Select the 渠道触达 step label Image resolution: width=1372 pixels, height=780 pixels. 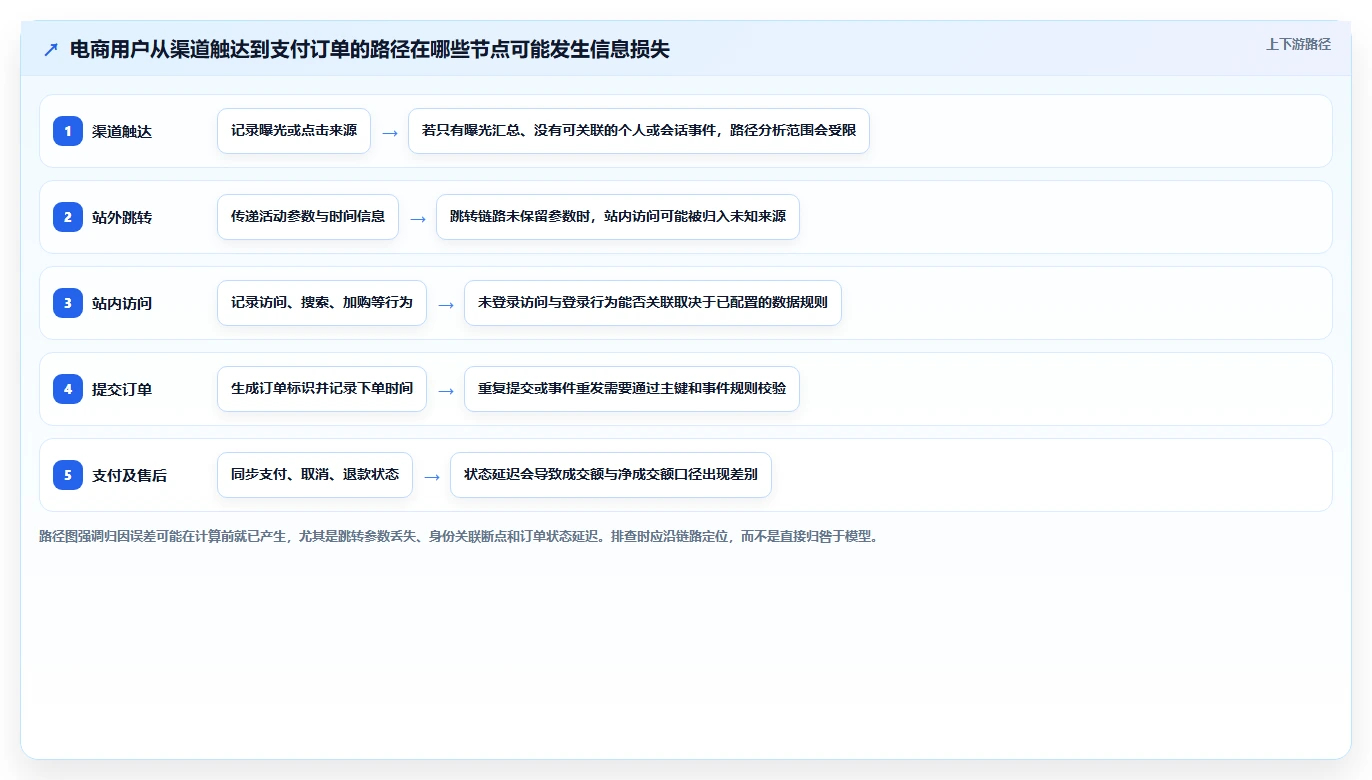122,131
